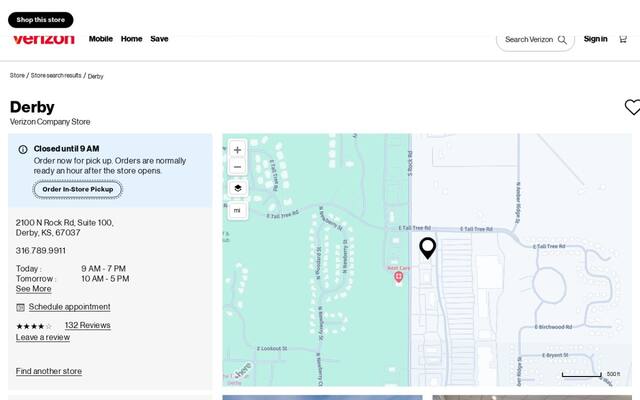Screen dimensions: 640x400
Task: Click the Derby store heading
Action: pos(32,107)
